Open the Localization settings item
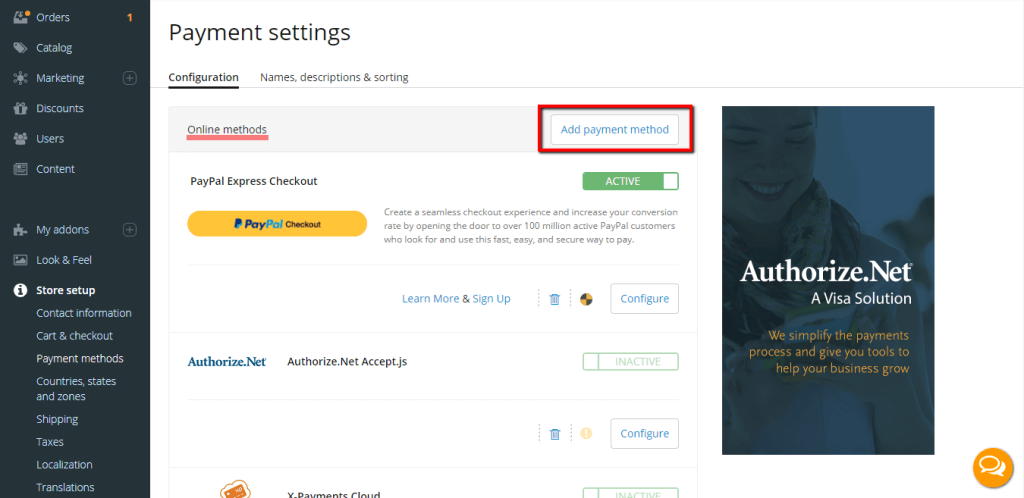 coord(64,465)
